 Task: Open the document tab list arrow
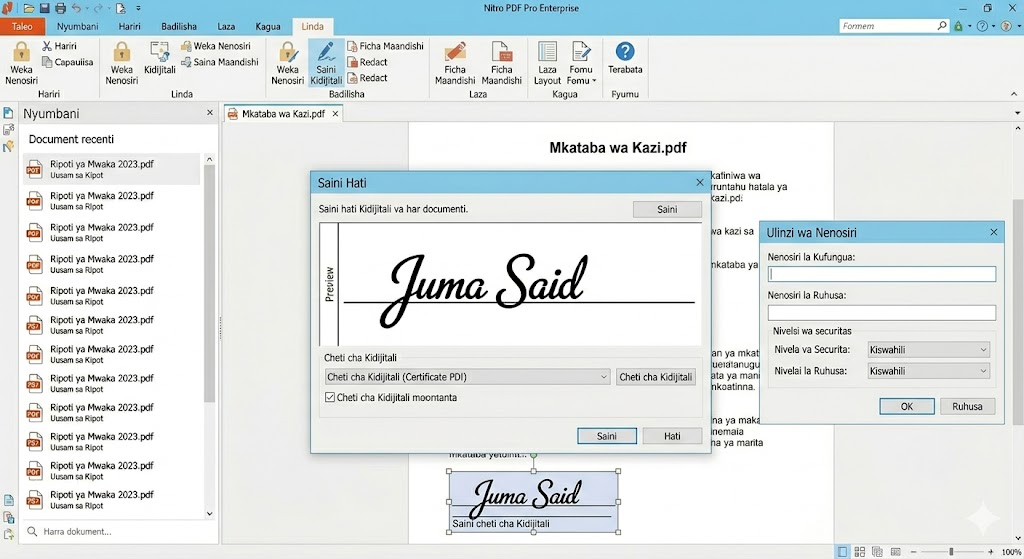[x=1017, y=114]
